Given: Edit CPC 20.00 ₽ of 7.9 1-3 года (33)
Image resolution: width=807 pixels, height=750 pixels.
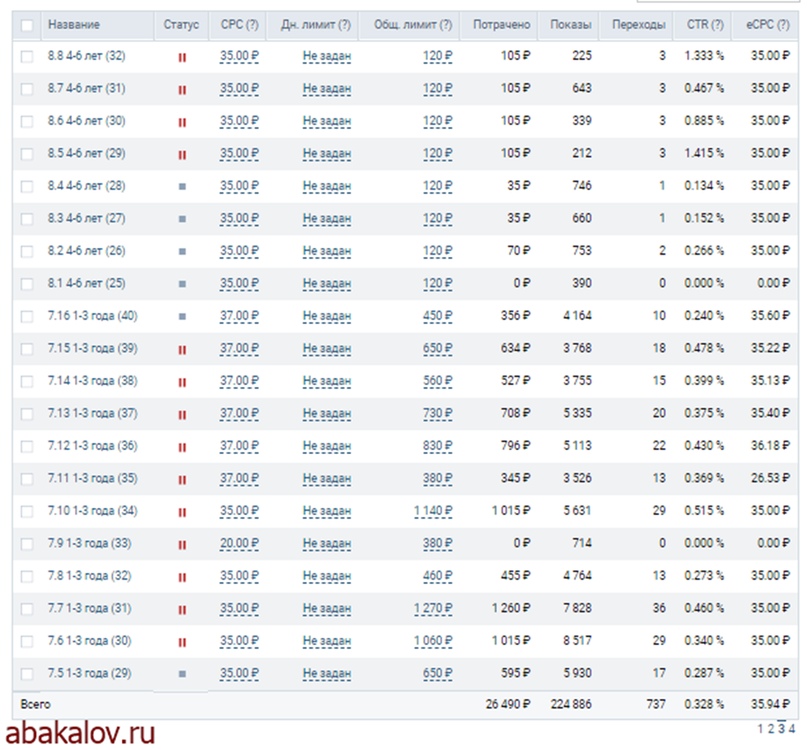Looking at the screenshot, I should pyautogui.click(x=239, y=544).
